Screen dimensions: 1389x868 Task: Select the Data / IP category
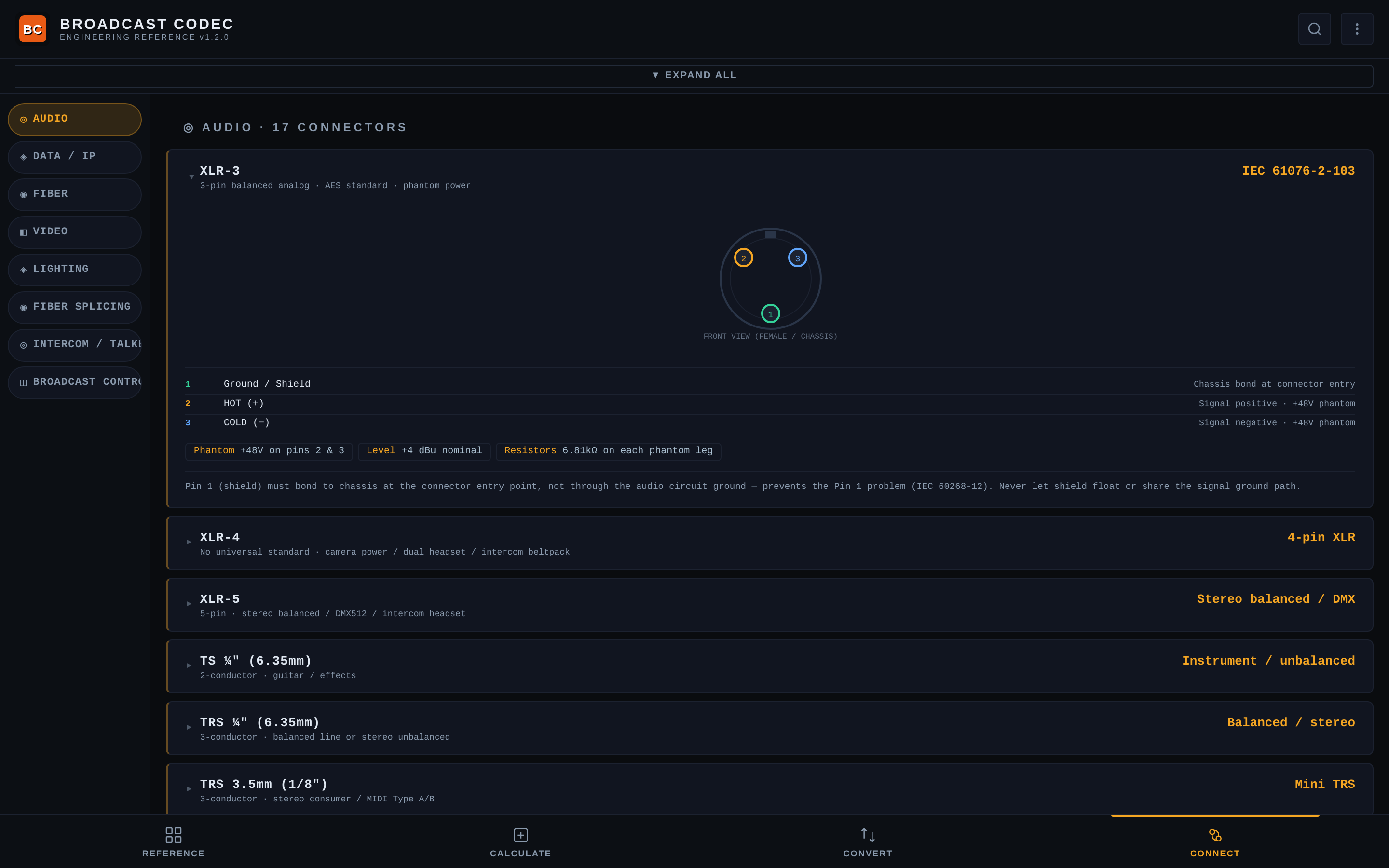point(75,157)
